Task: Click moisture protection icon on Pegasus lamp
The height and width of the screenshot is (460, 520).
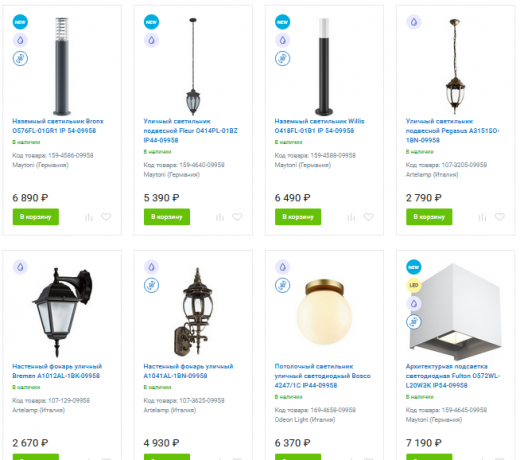Action: [414, 22]
